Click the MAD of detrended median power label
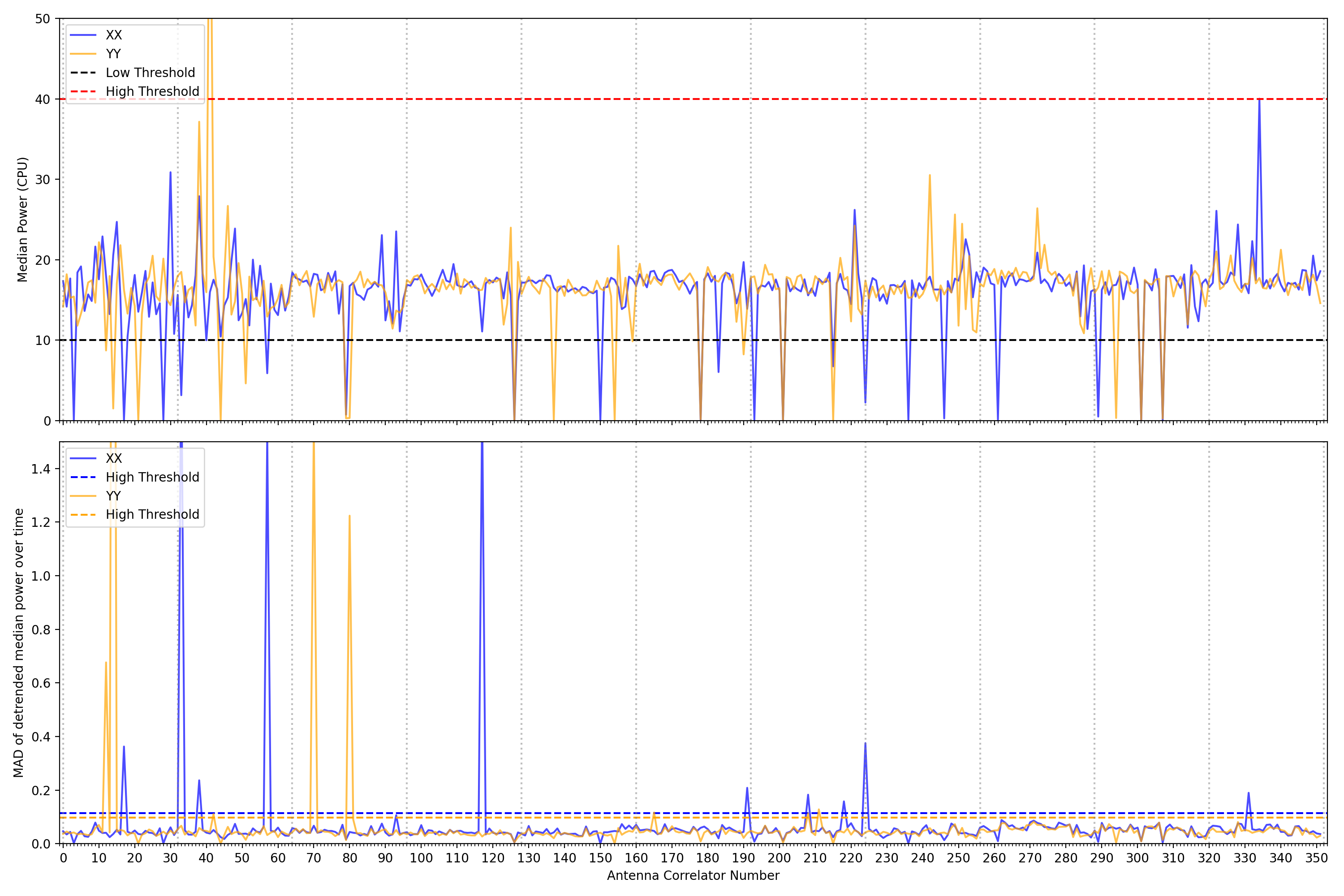 pyautogui.click(x=18, y=642)
